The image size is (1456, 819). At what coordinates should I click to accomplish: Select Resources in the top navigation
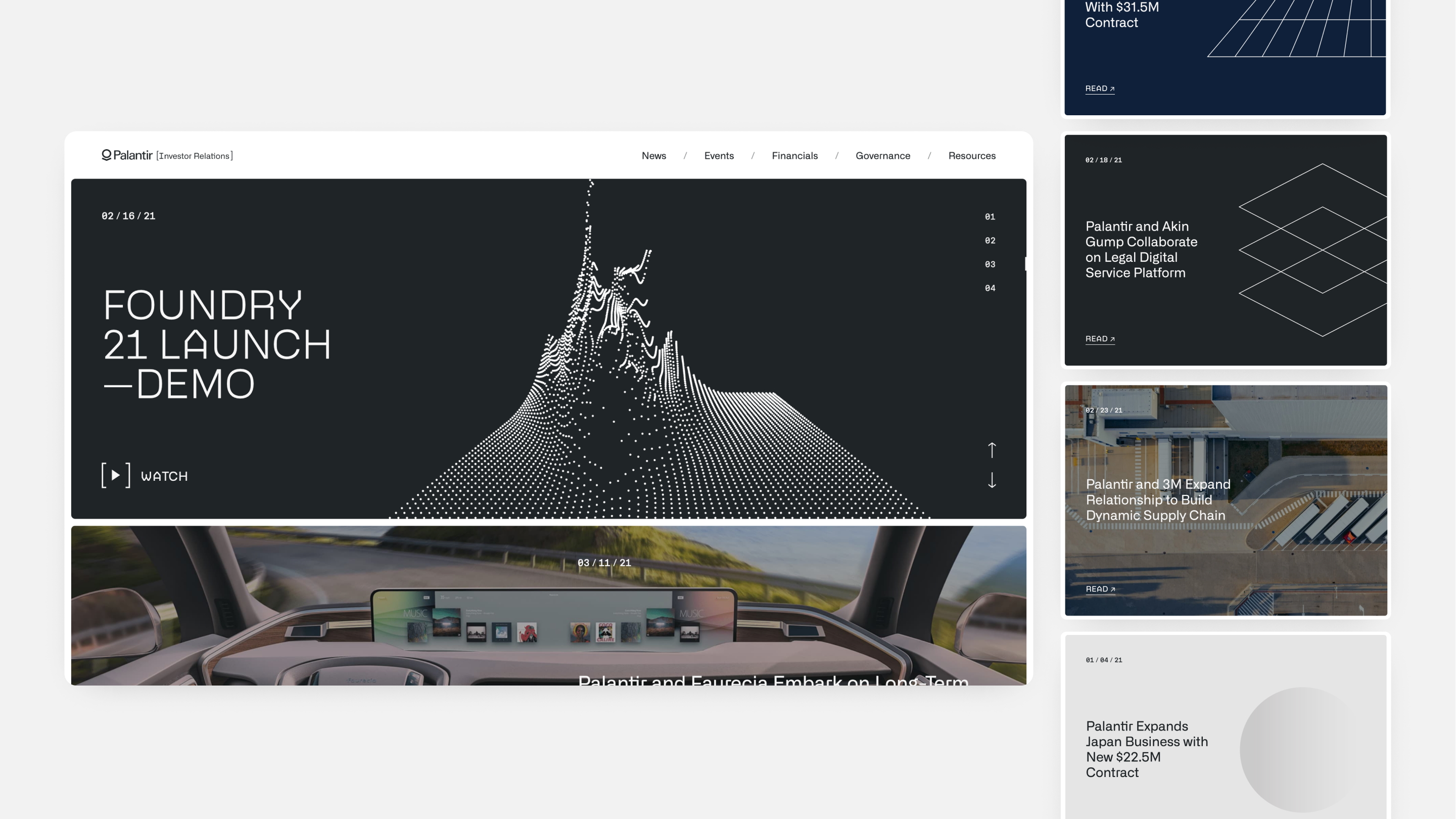point(972,156)
